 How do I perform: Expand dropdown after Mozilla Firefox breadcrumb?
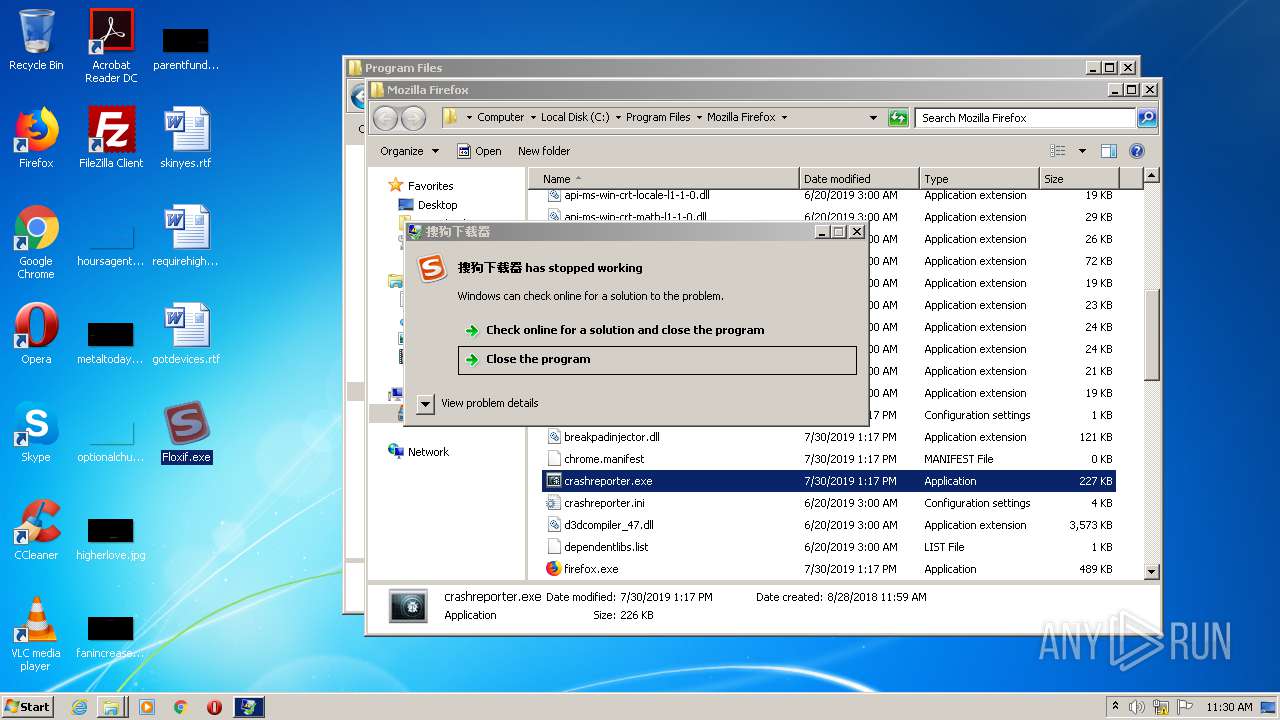pyautogui.click(x=784, y=117)
